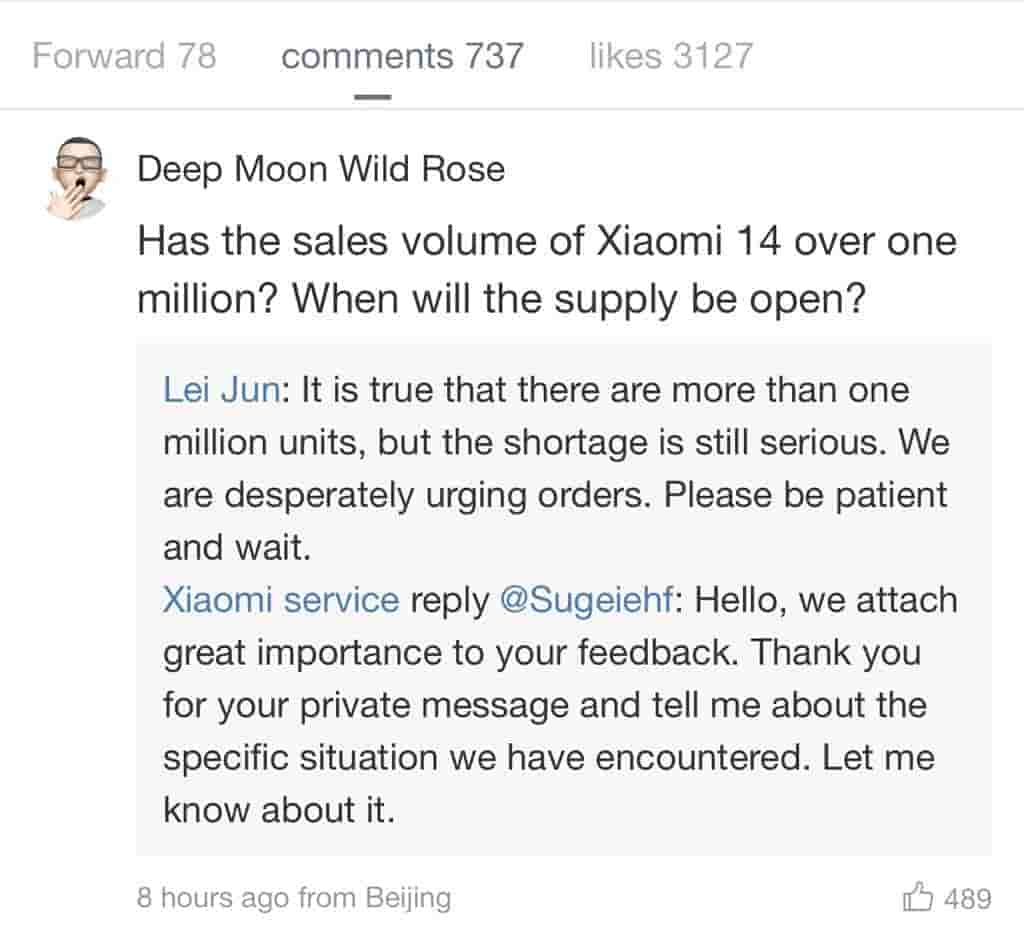Click the "8 hours ago from Beijing" timestamp
Image resolution: width=1024 pixels, height=951 pixels.
point(294,898)
